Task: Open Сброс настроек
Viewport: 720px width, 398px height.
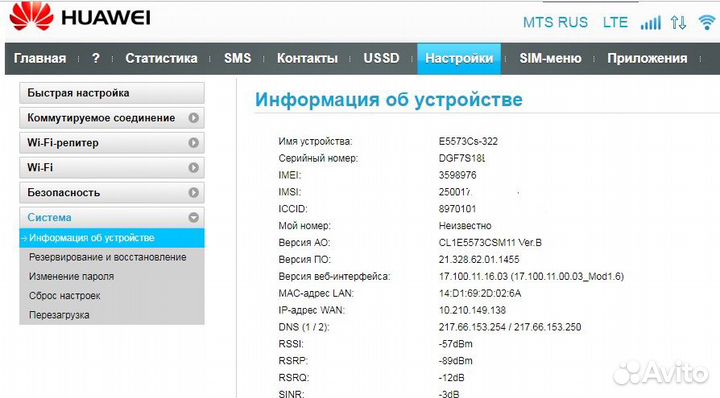Action: pos(64,296)
